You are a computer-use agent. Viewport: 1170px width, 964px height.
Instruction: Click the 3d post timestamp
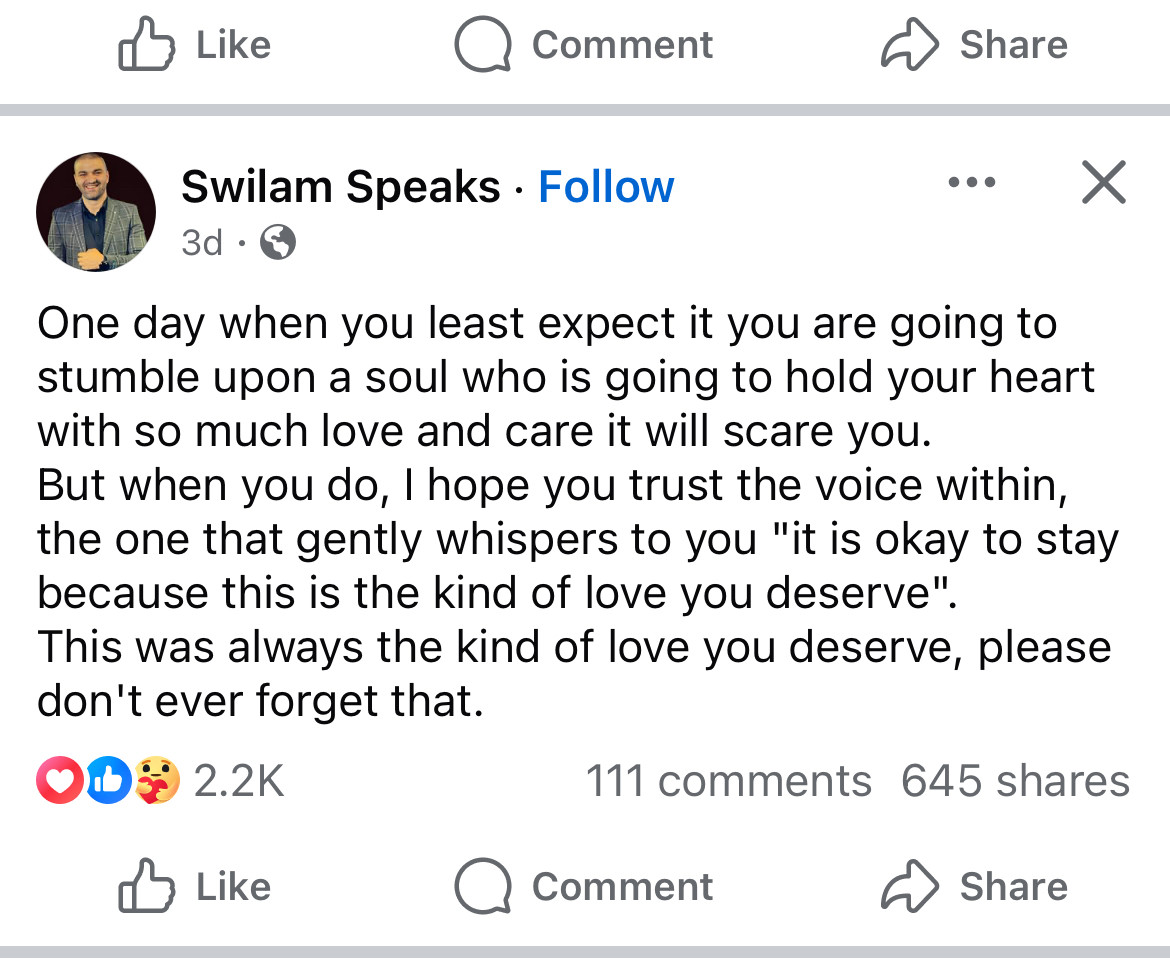[x=202, y=242]
